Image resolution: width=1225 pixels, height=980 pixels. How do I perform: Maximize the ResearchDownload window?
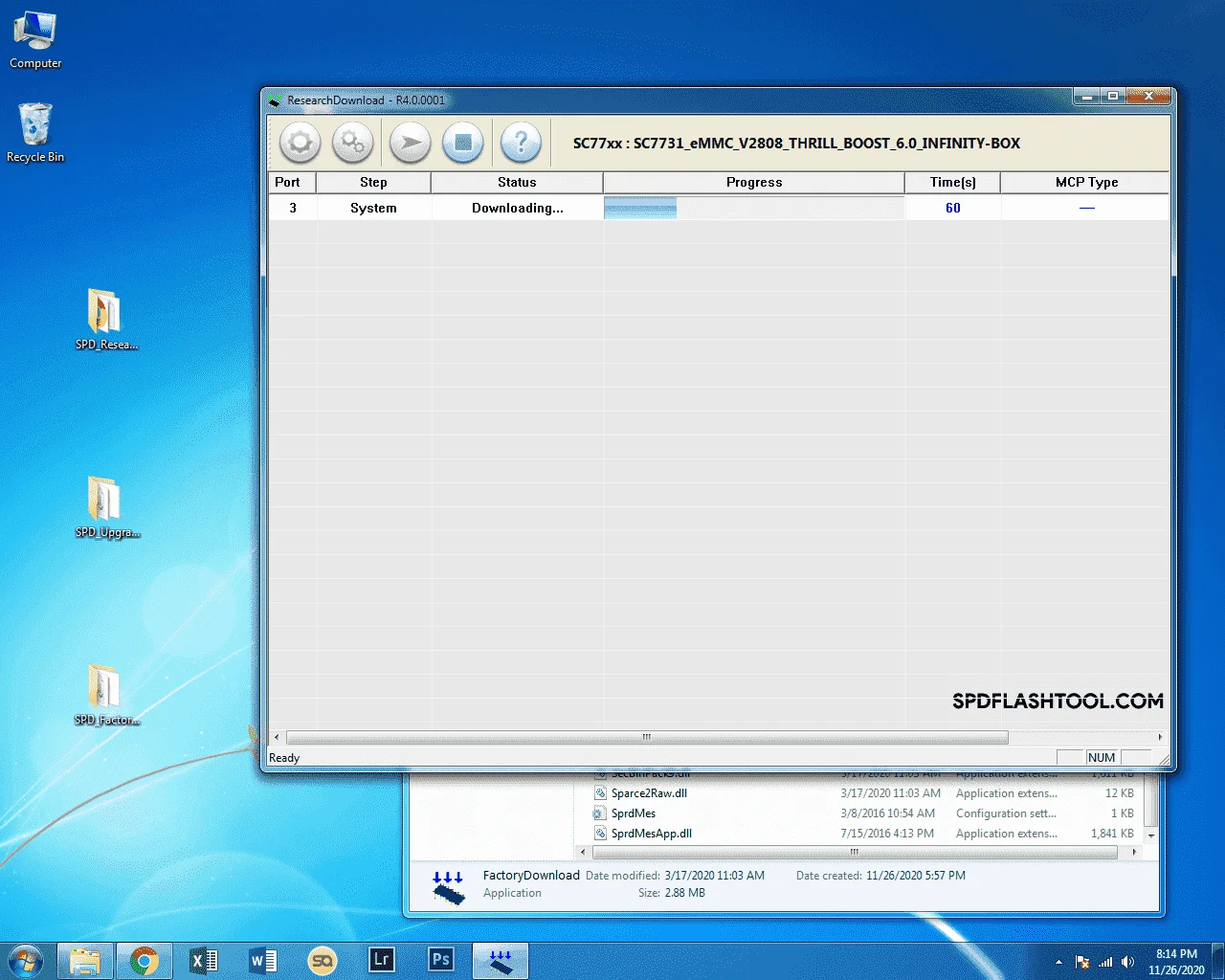coord(1112,97)
